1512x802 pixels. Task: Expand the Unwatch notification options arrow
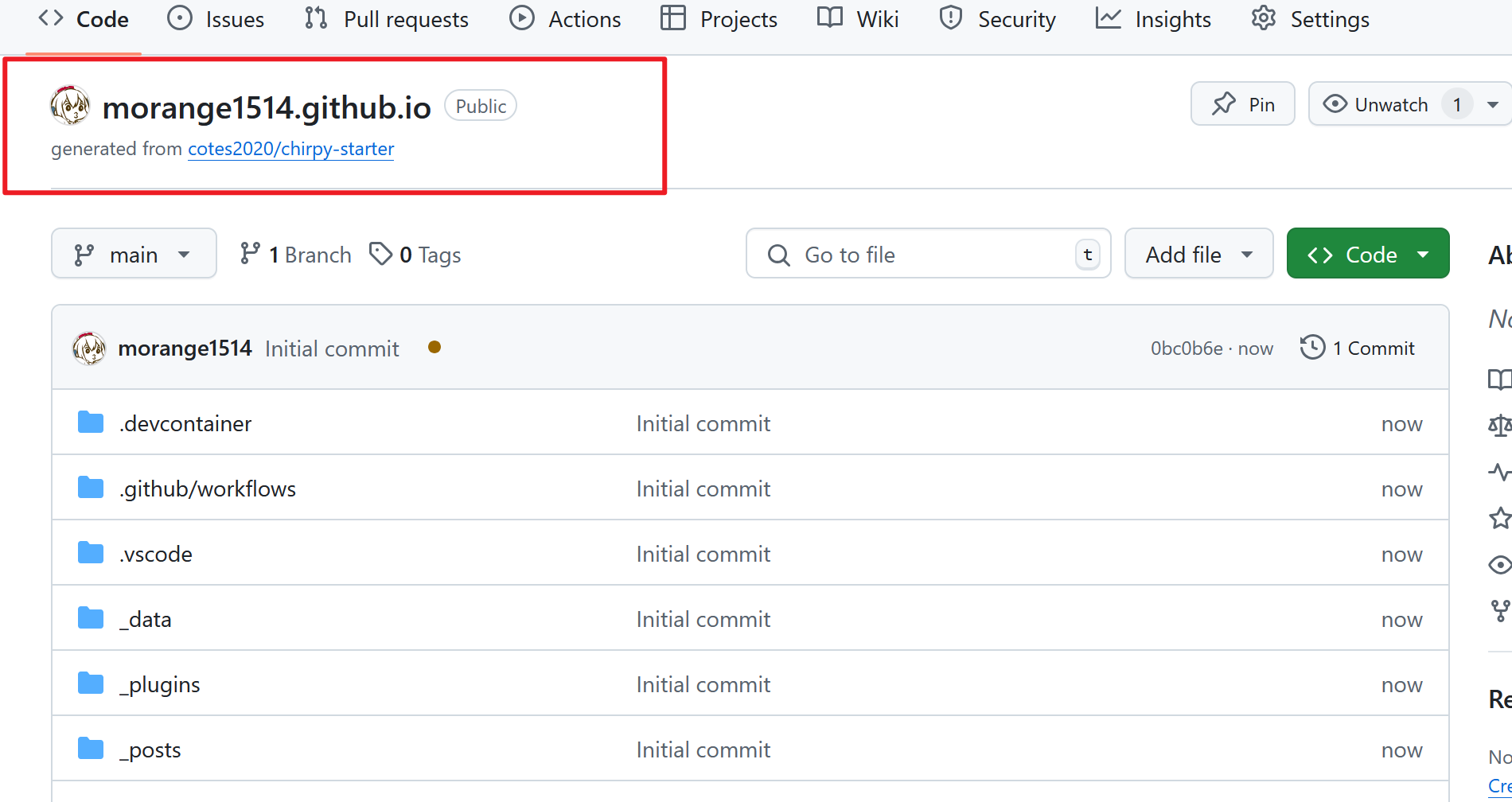1493,104
